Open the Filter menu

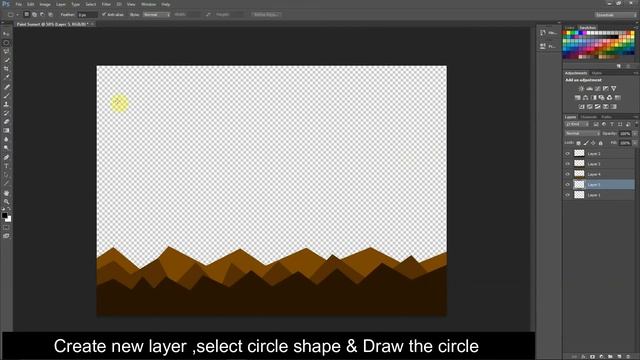[x=106, y=4]
